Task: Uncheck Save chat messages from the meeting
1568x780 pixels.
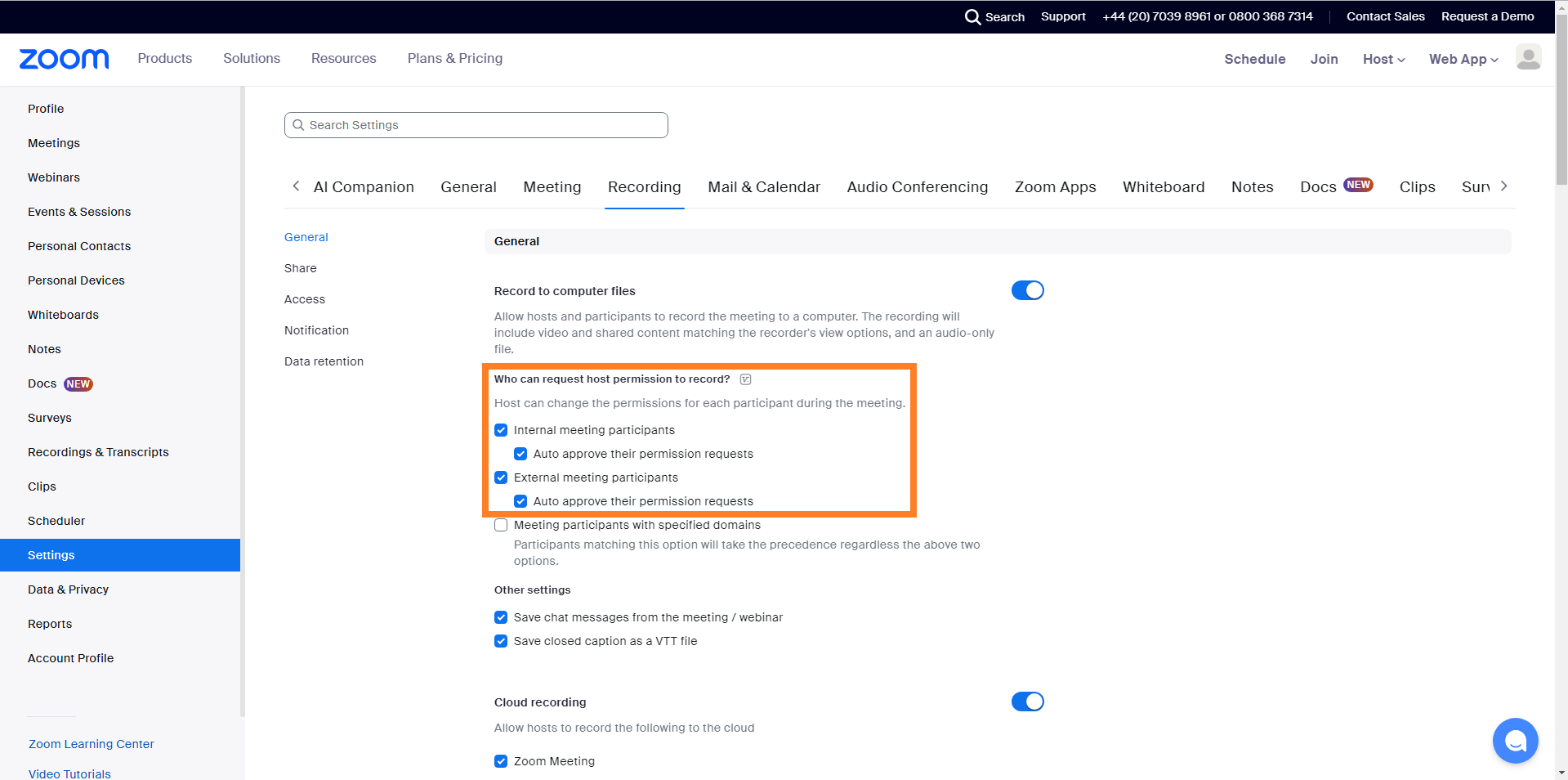Action: [501, 617]
